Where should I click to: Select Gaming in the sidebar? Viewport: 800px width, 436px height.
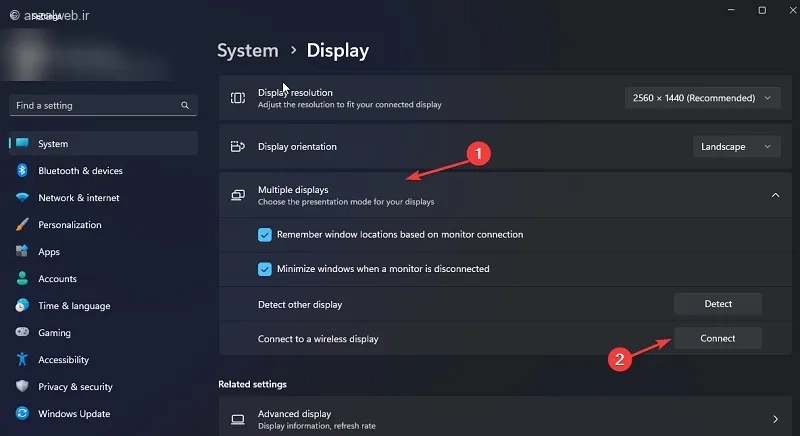(104, 332)
